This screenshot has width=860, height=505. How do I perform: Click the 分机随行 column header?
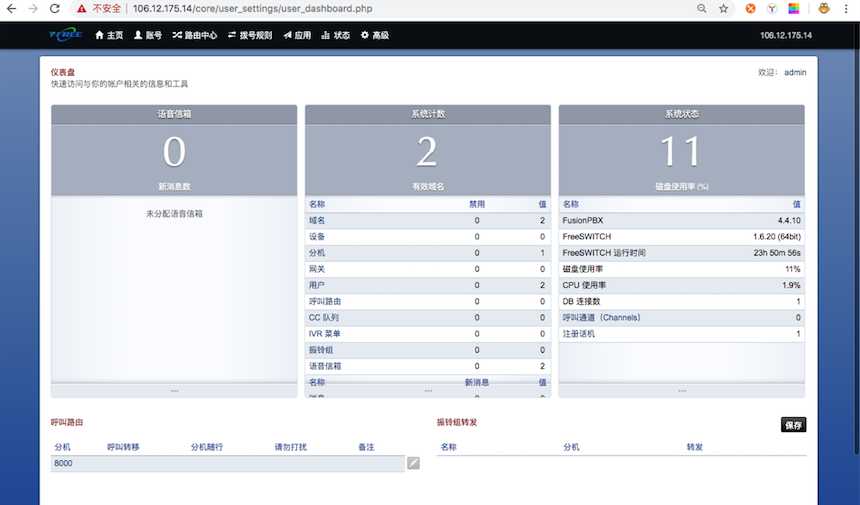207,447
